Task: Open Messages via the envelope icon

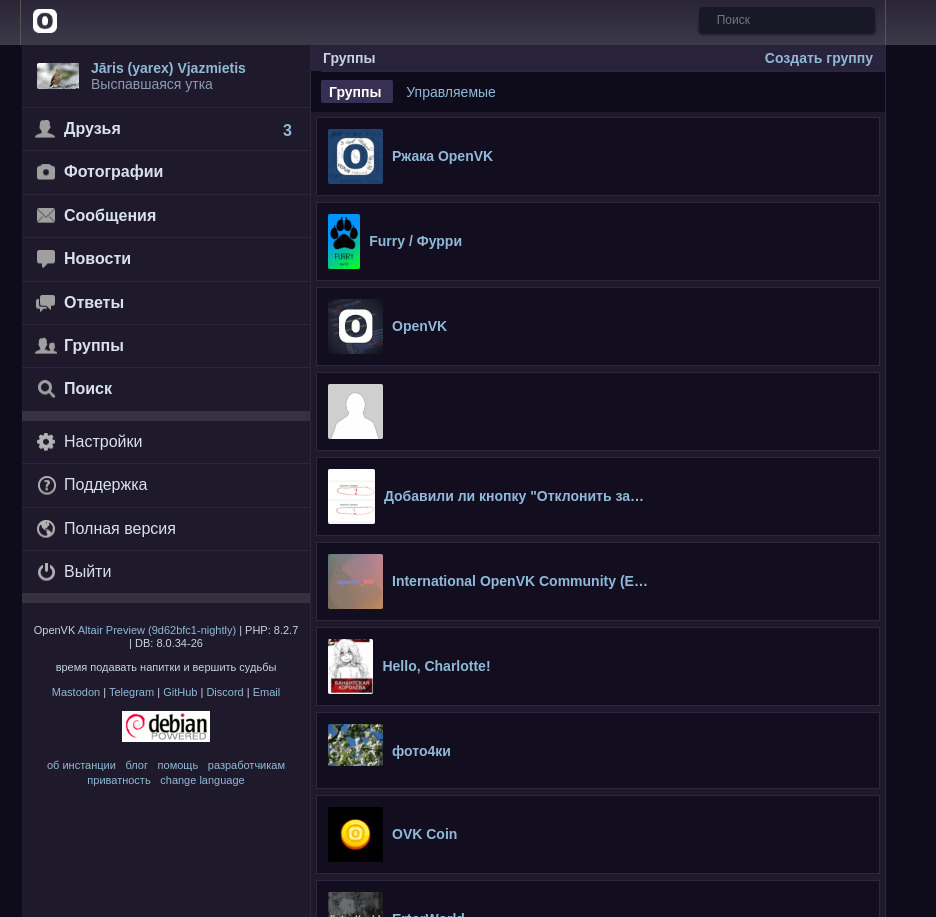Action: click(45, 216)
